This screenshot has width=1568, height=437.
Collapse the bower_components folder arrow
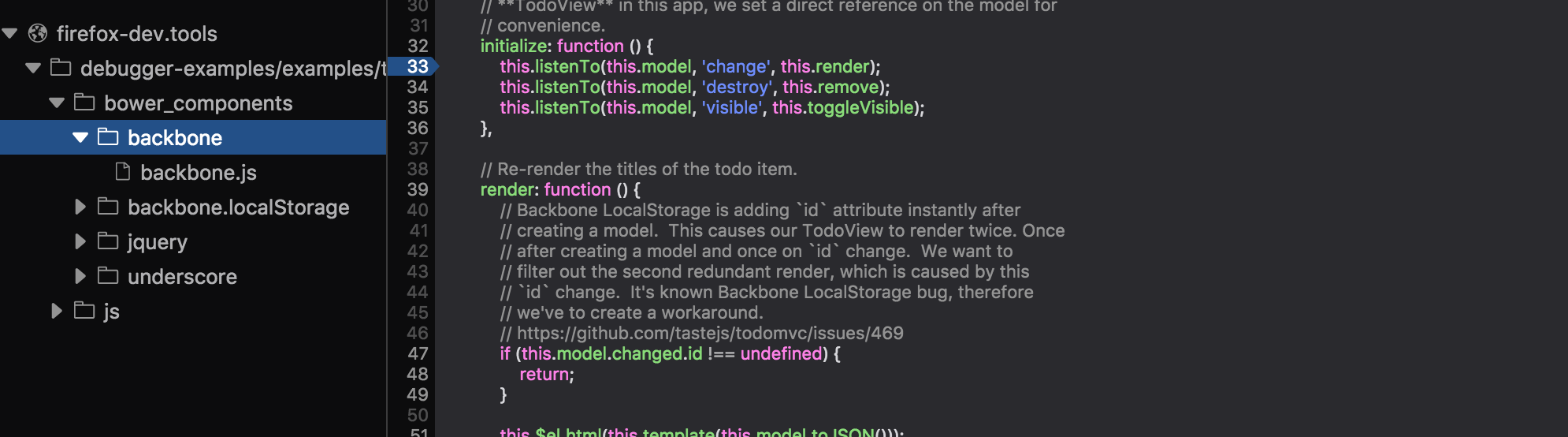point(57,103)
